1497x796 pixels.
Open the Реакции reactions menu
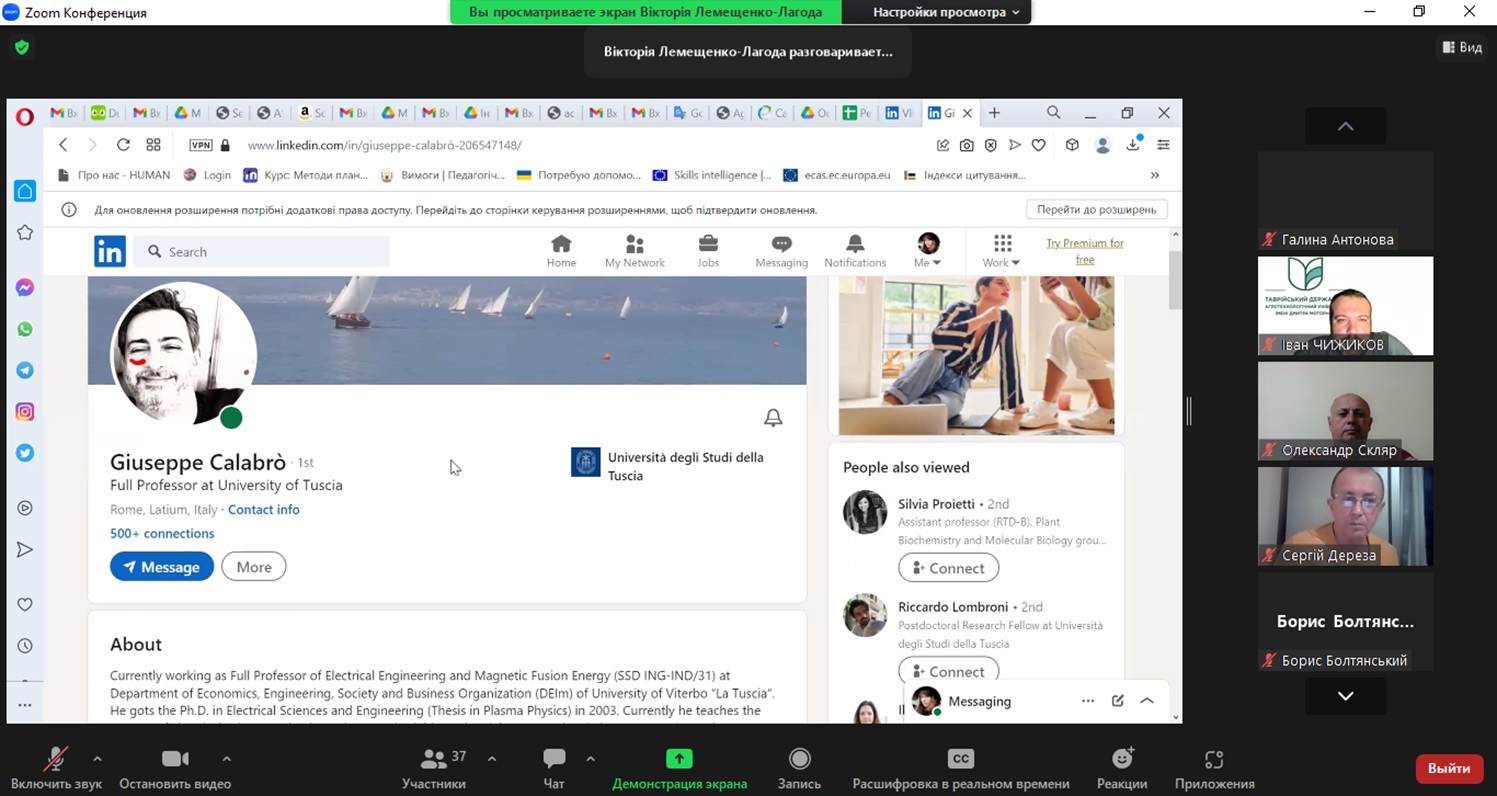(1122, 768)
